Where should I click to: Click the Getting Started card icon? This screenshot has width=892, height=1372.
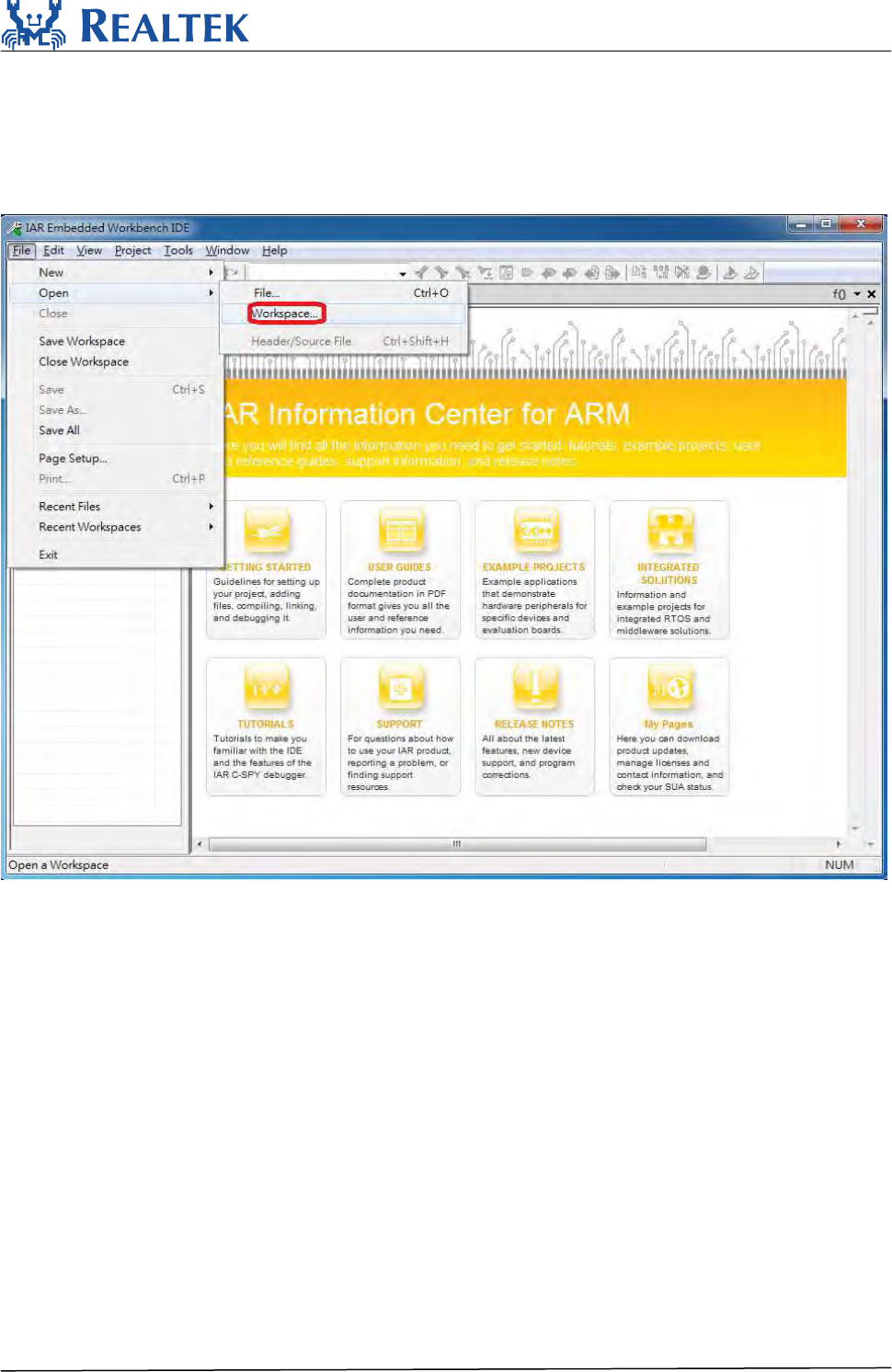(x=267, y=531)
